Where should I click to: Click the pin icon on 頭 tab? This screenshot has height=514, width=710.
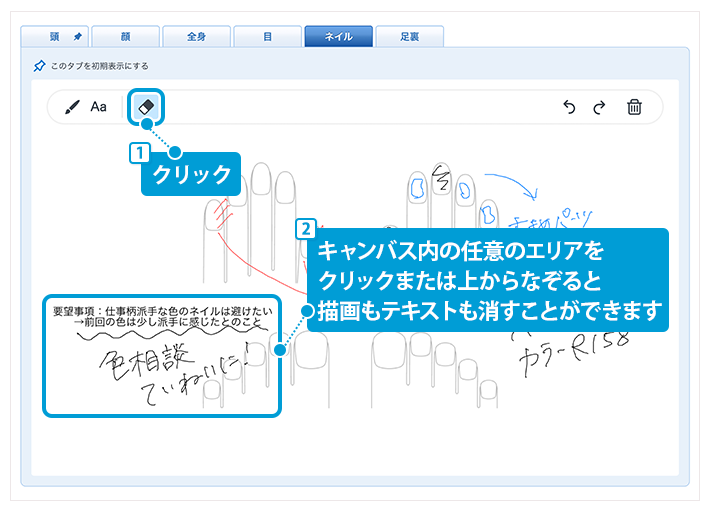(x=78, y=37)
